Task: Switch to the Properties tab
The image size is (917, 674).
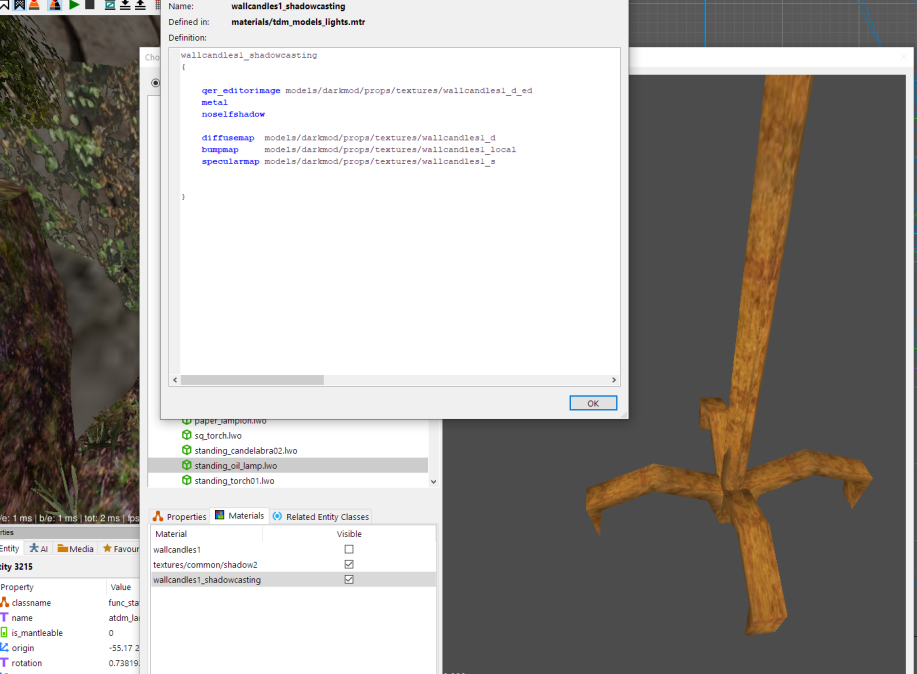Action: [179, 517]
